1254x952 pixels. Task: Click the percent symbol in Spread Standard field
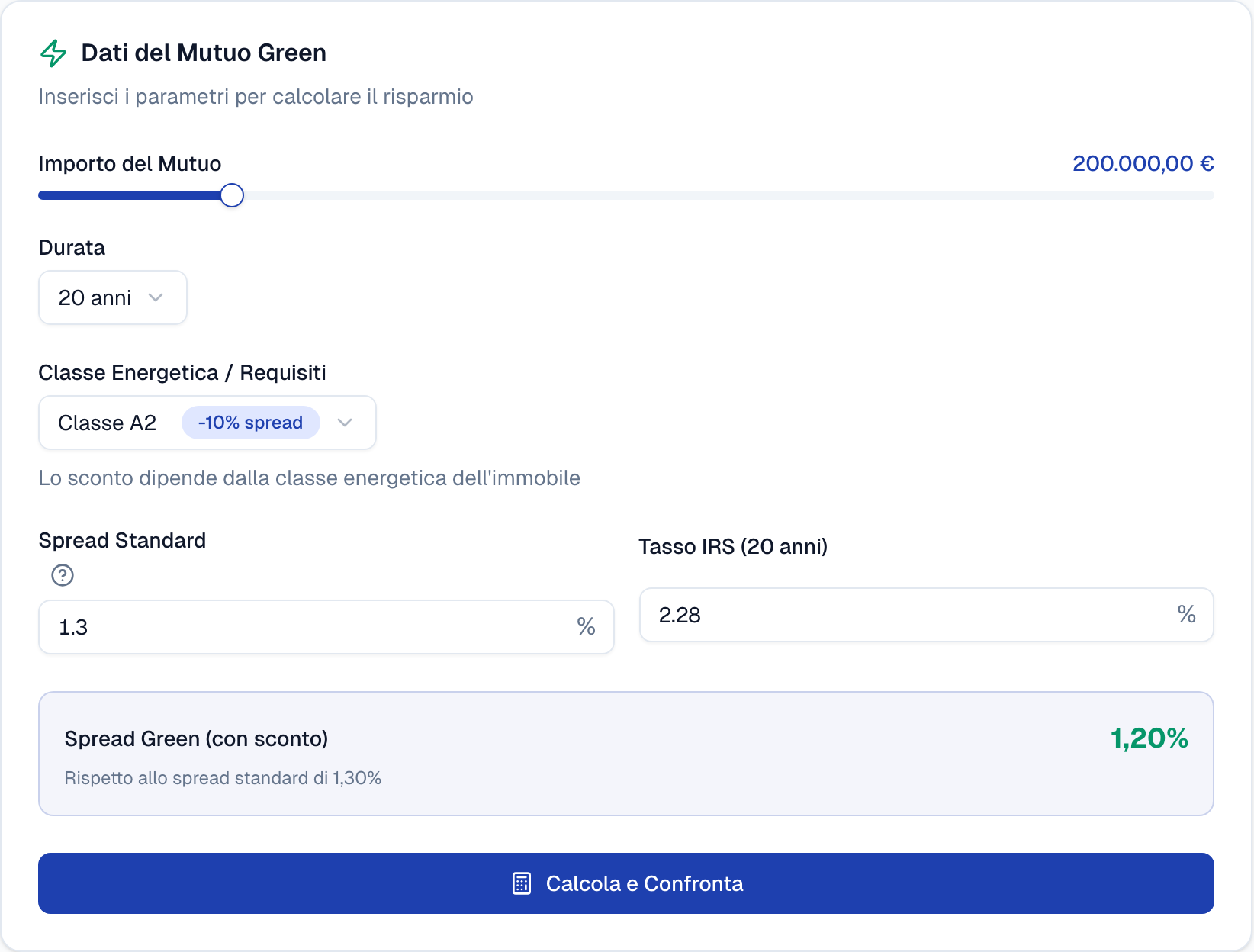click(x=586, y=627)
